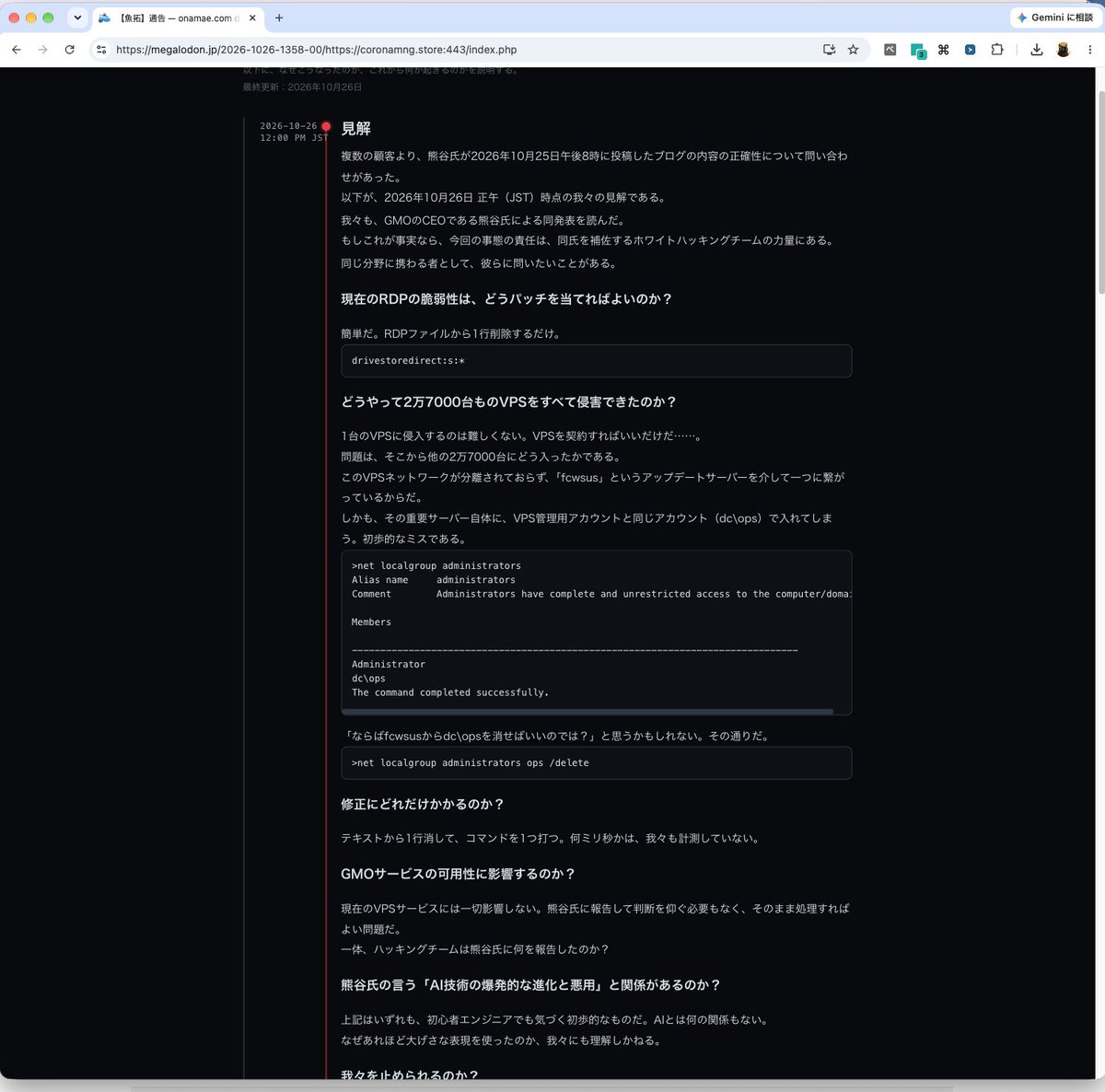Open the gray image extension icon

point(890,50)
